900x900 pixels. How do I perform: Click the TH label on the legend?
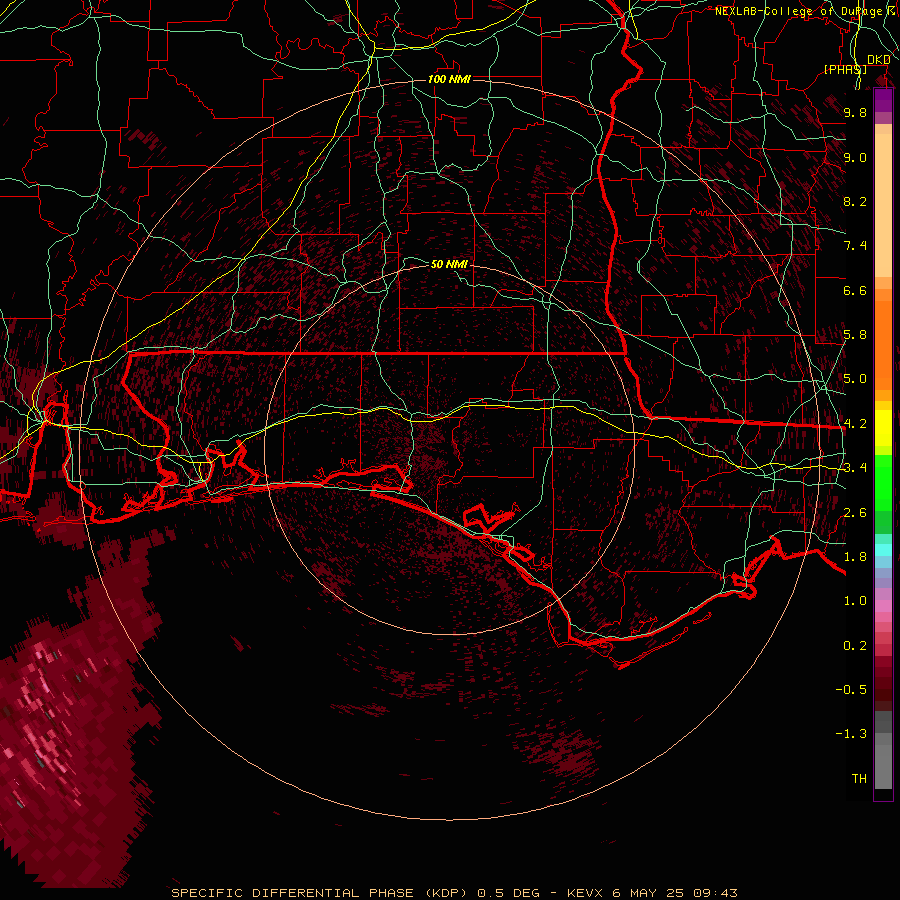coord(859,779)
